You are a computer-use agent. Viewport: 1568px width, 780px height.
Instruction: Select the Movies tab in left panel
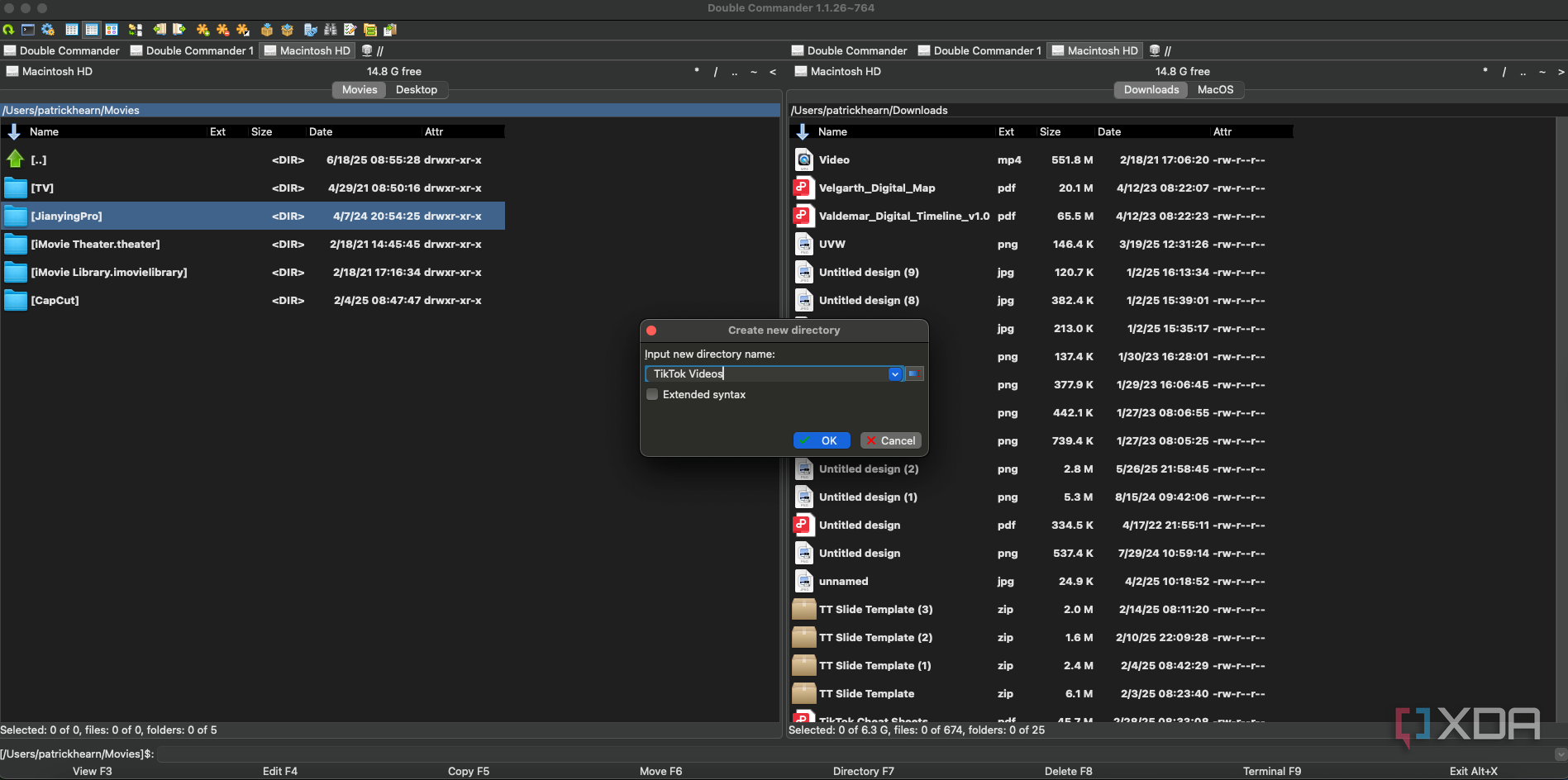[360, 89]
